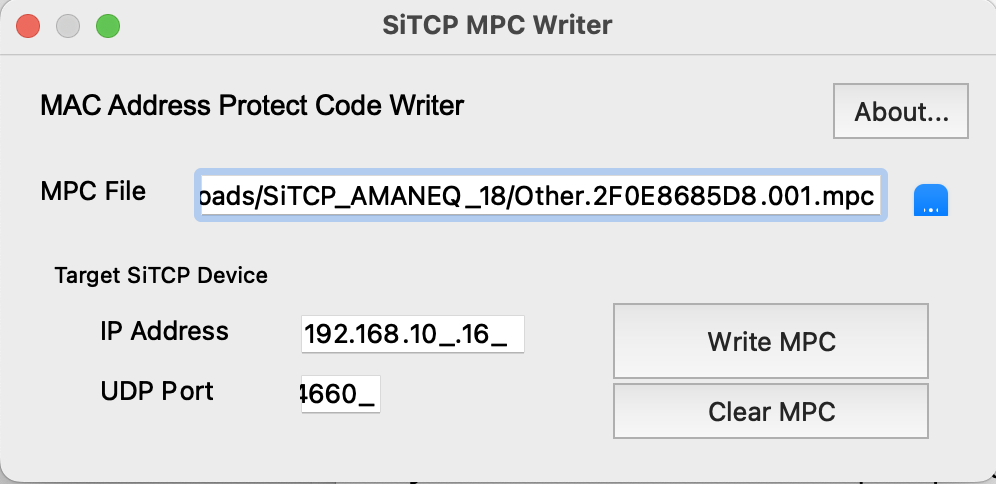Image resolution: width=996 pixels, height=484 pixels.
Task: Open the About dialog
Action: click(901, 112)
